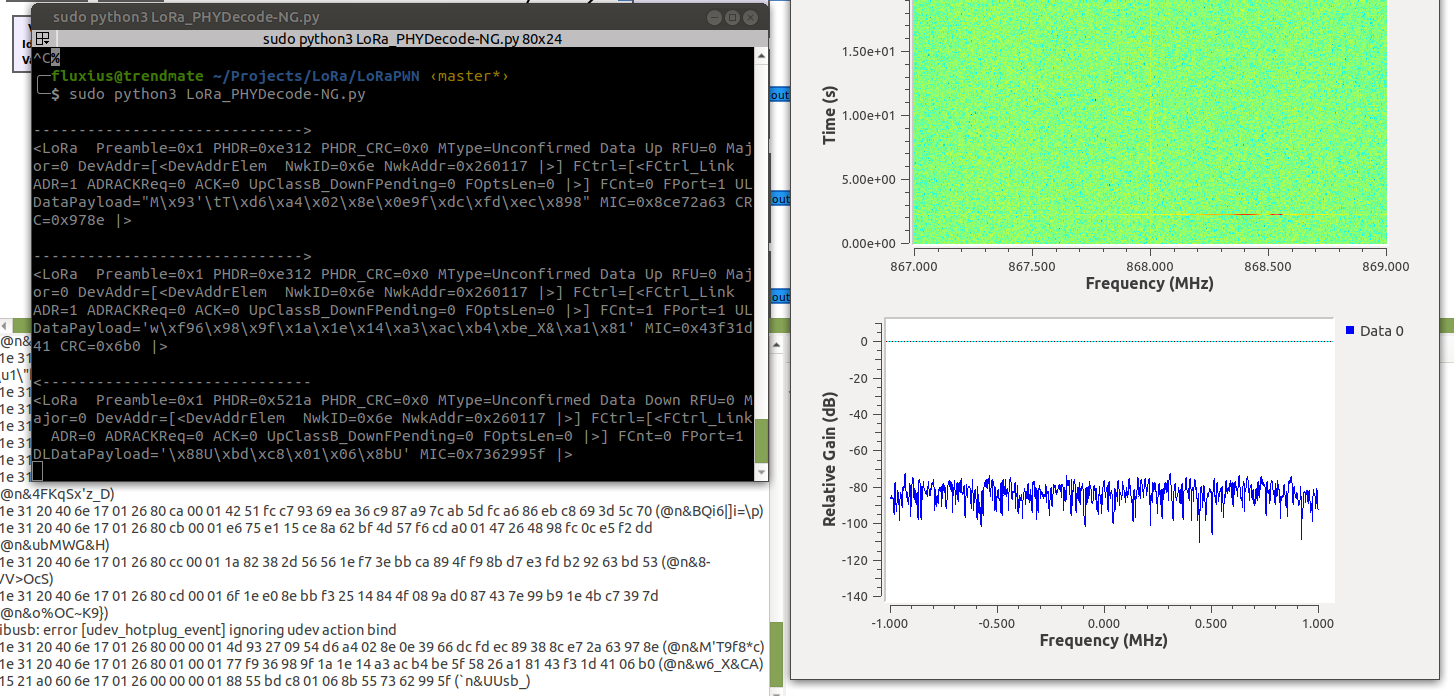The width and height of the screenshot is (1454, 696).
Task: Focus the terminal pane title strip showing 80x24
Action: tap(400, 39)
